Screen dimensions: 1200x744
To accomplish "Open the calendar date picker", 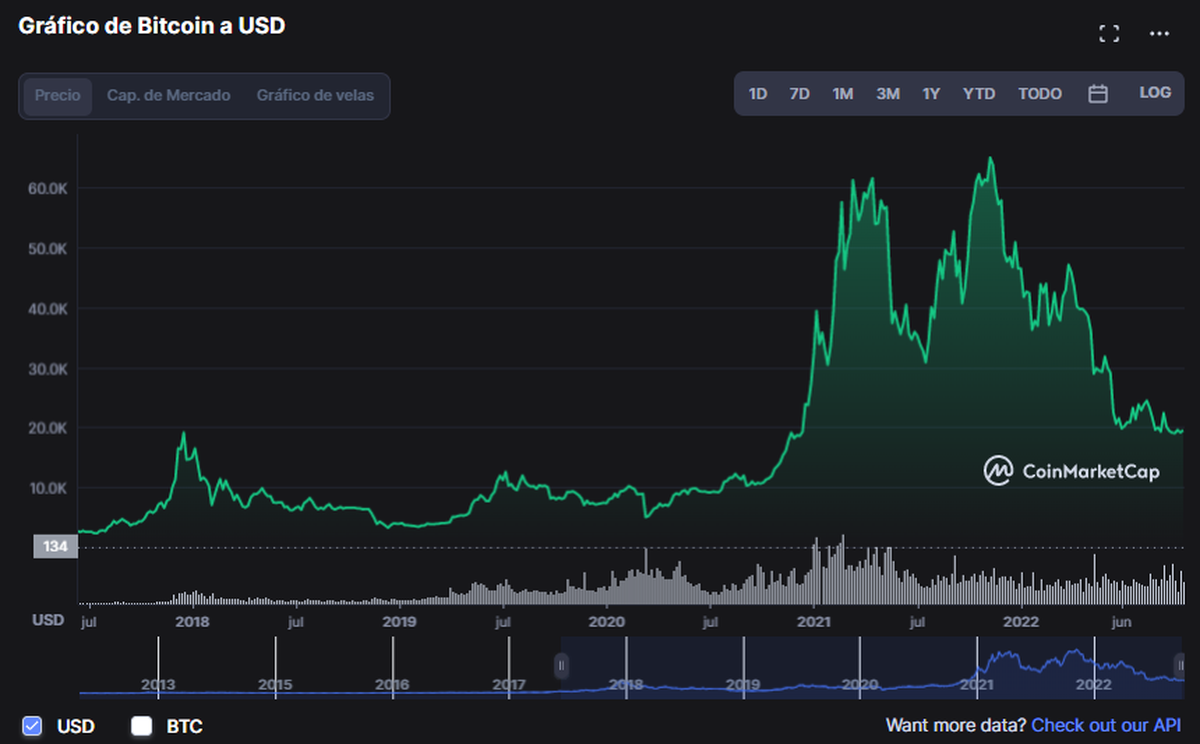I will point(1097,92).
